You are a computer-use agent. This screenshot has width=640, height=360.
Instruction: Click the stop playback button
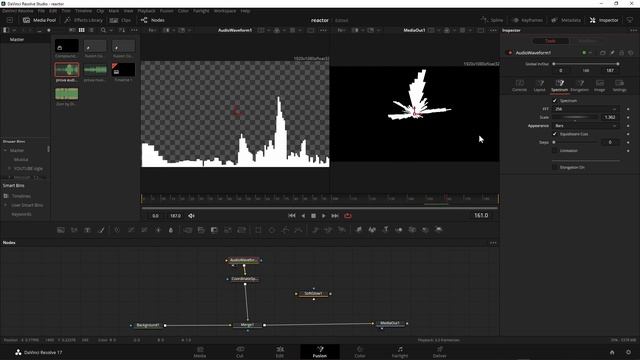(313, 216)
